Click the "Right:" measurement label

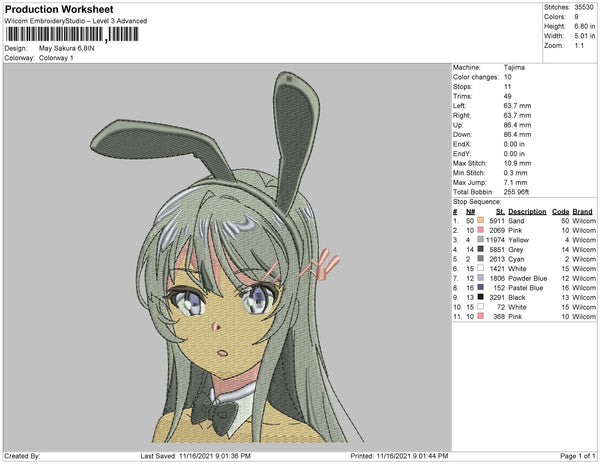coord(462,115)
